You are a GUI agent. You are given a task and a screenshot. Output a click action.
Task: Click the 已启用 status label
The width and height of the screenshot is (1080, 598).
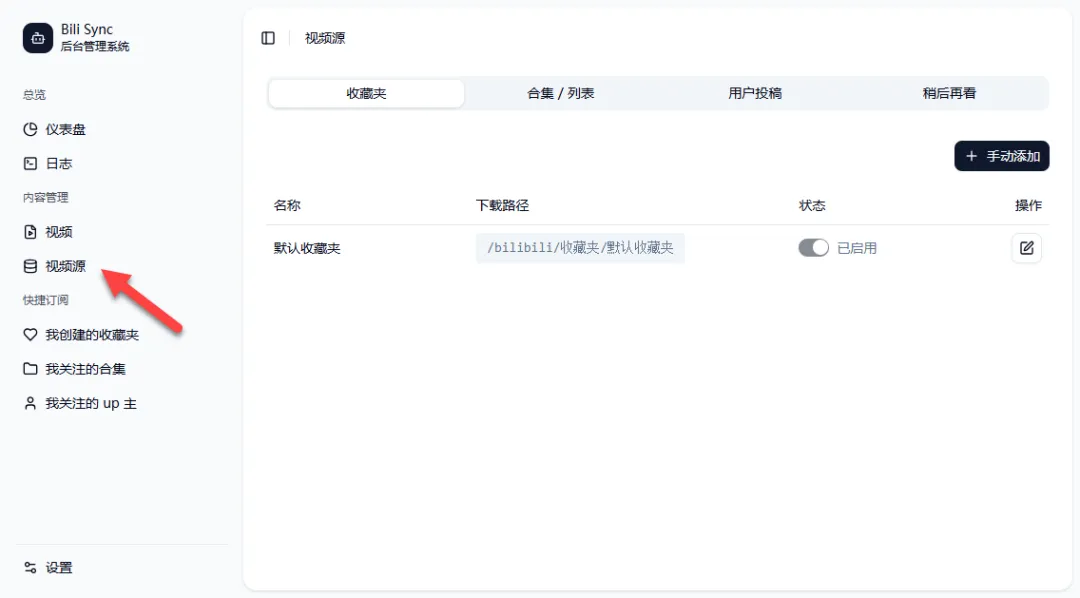click(857, 248)
